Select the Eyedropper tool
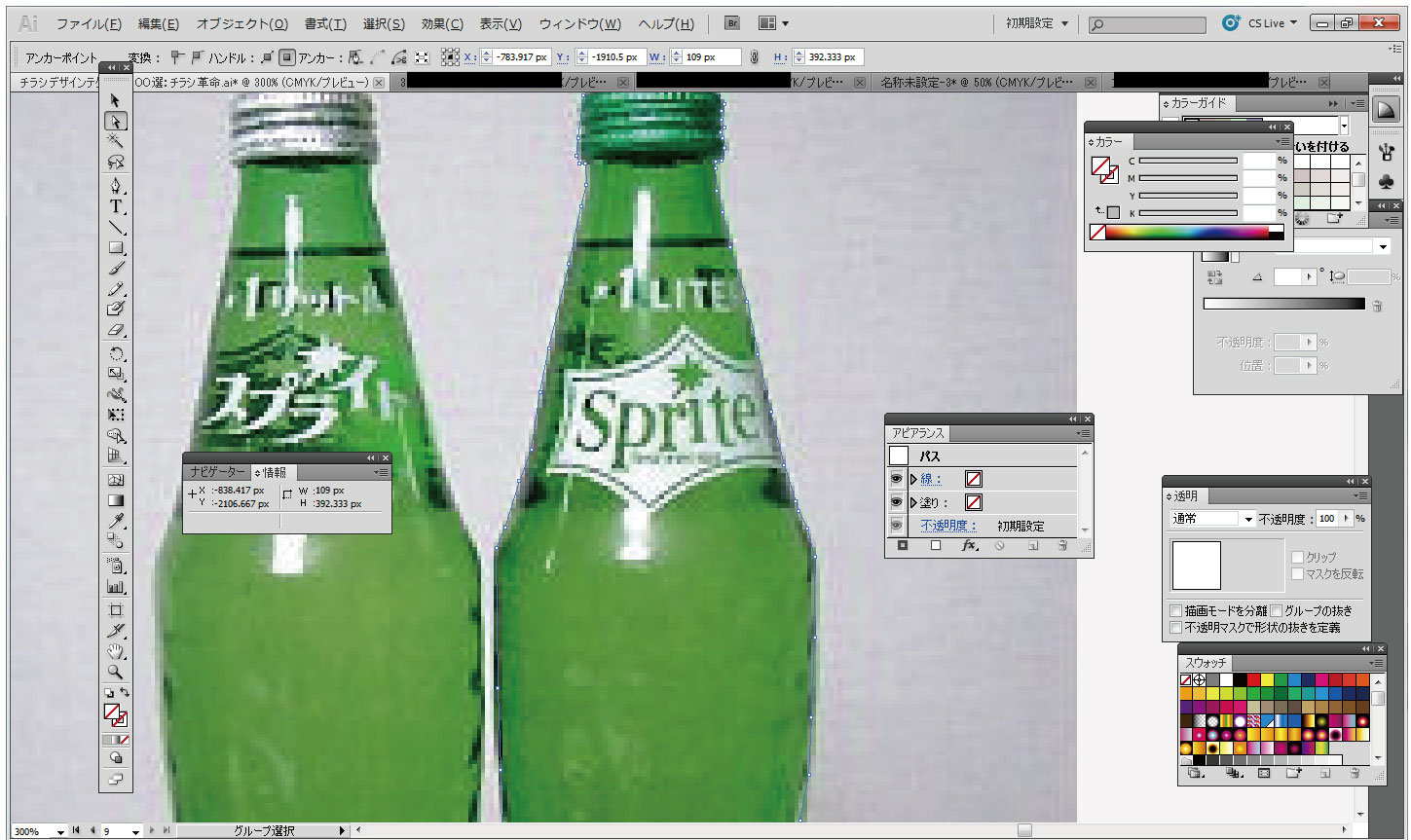This screenshot has height=840, width=1411. point(116,521)
